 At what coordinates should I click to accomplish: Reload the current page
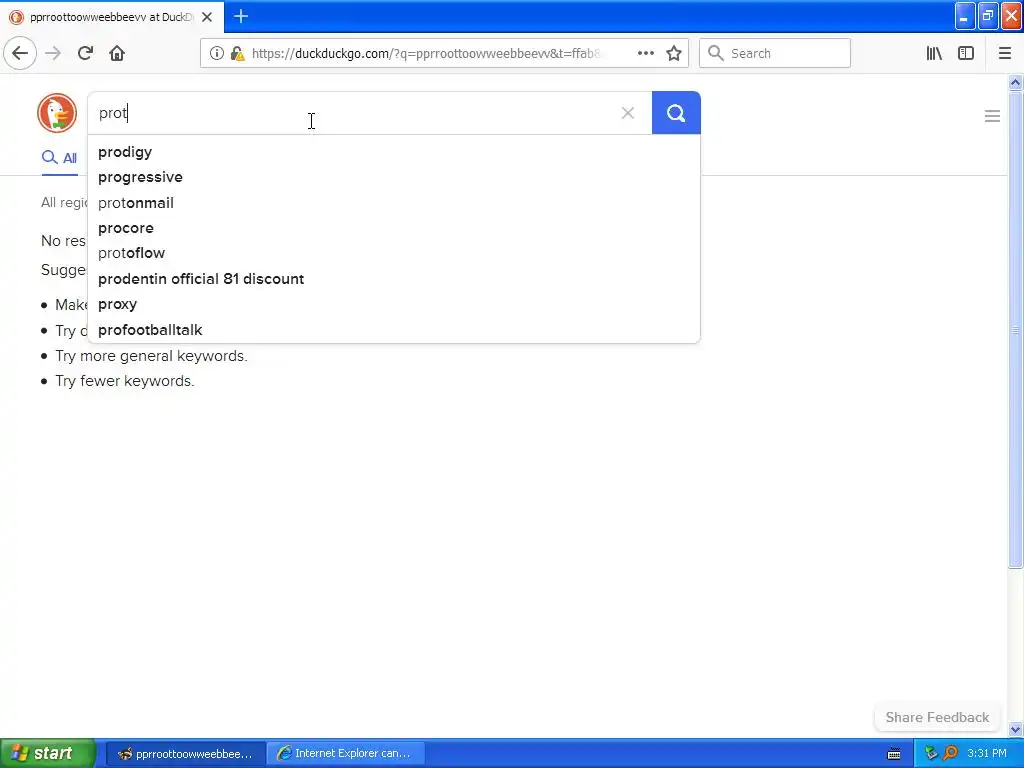click(85, 54)
